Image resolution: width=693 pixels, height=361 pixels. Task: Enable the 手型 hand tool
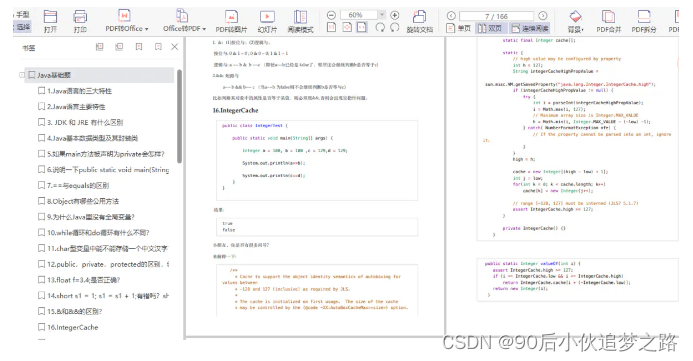[x=22, y=15]
